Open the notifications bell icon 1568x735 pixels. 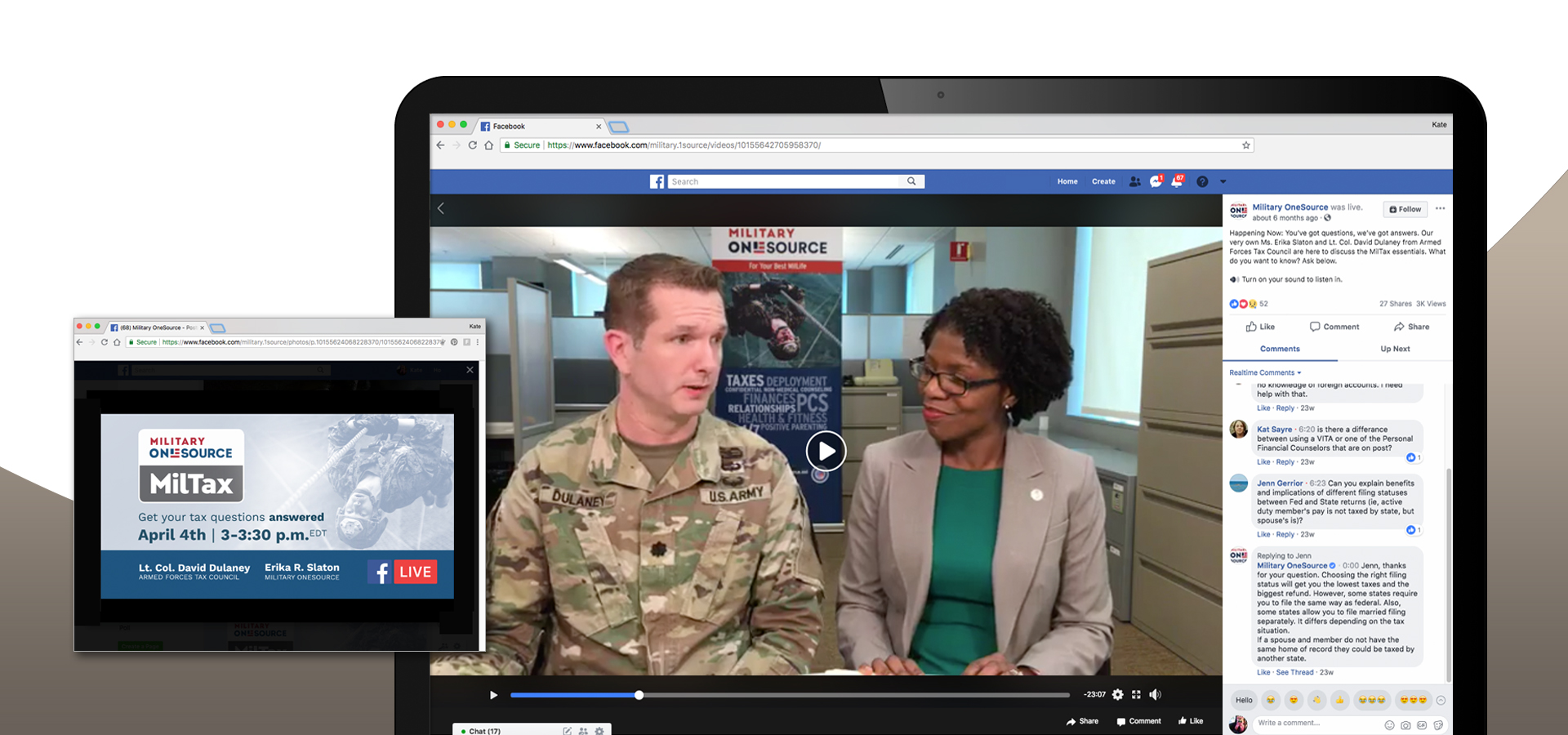1177,181
